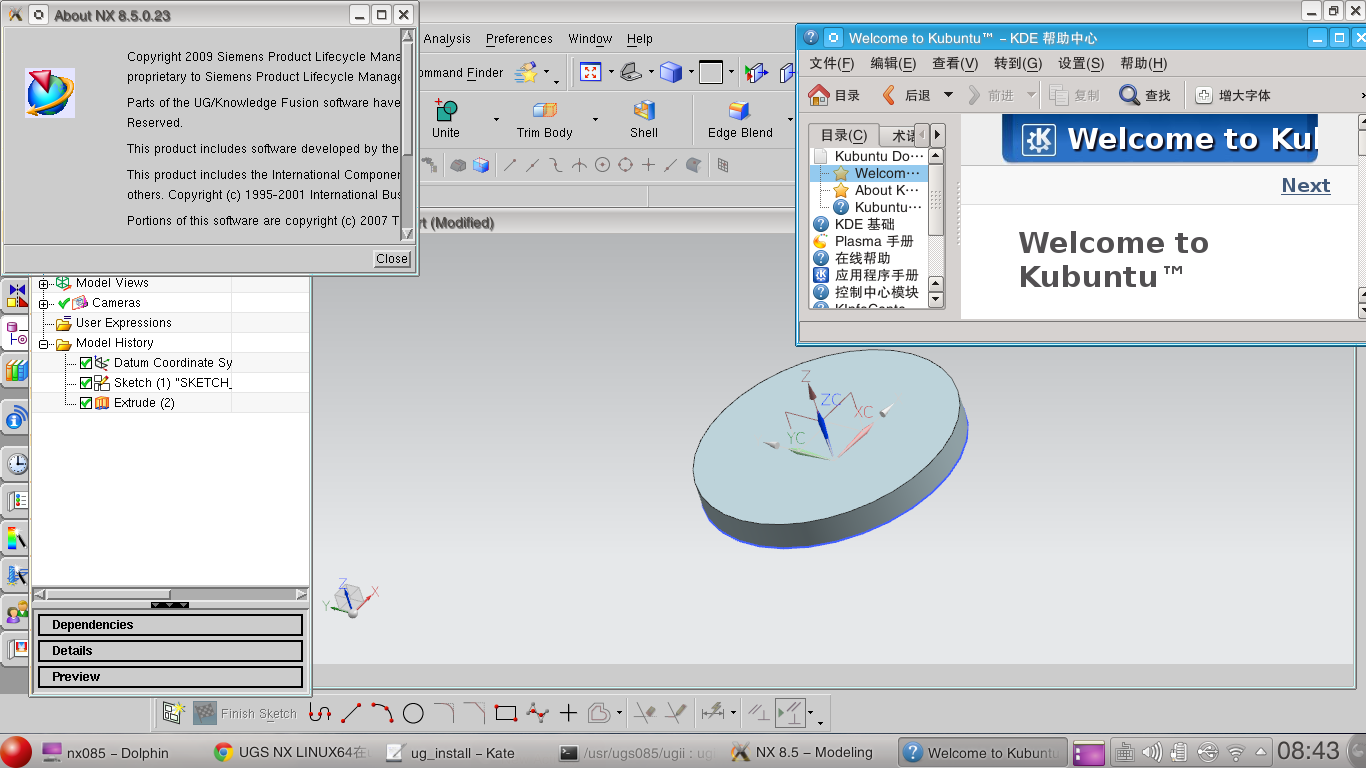Open 设置(S) menu in KDE help center
Viewport: 1366px width, 768px height.
(x=1081, y=63)
